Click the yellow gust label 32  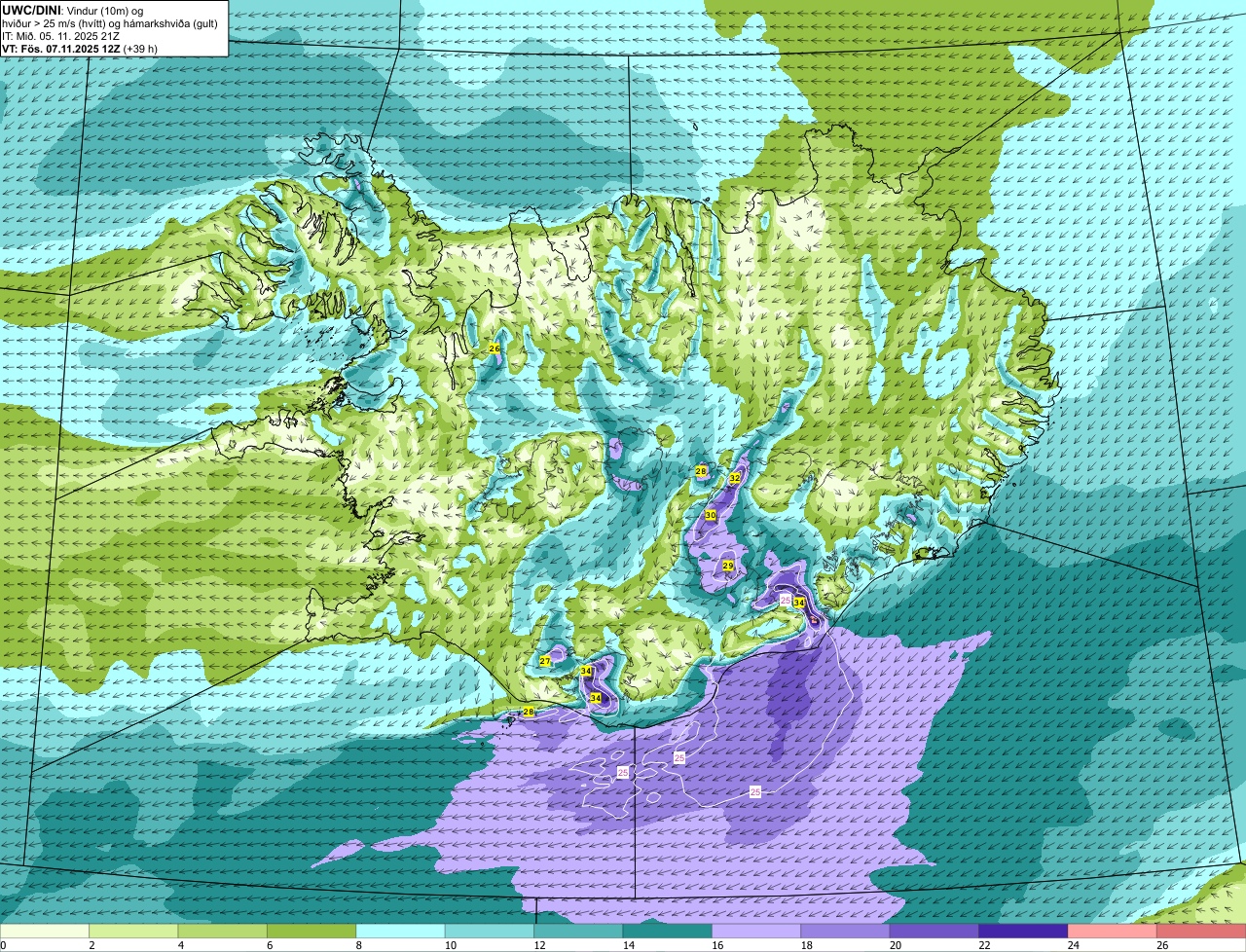tap(735, 478)
